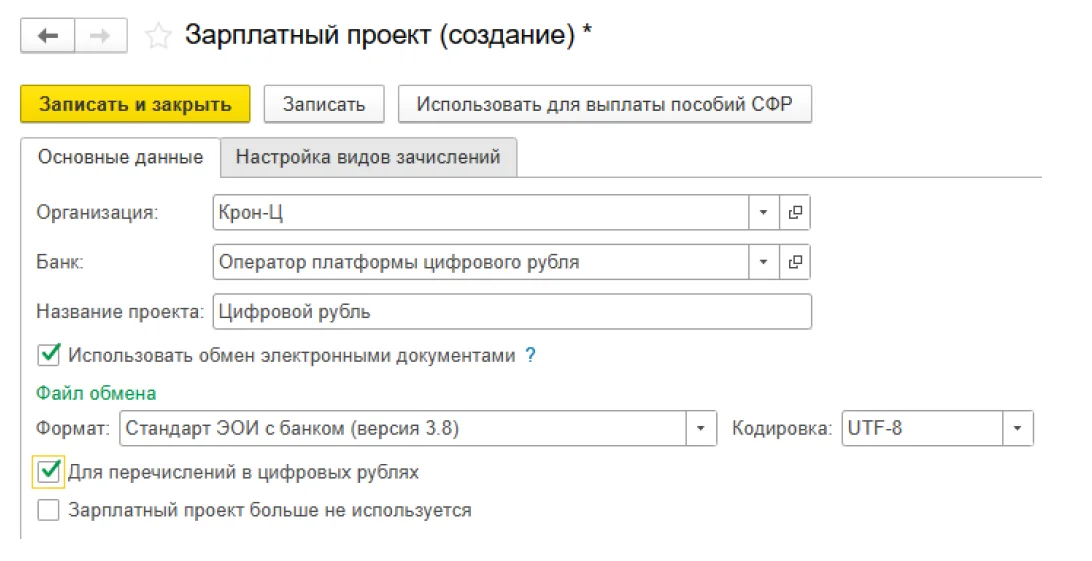
Task: Expand the Организация dropdown list
Action: [x=763, y=212]
